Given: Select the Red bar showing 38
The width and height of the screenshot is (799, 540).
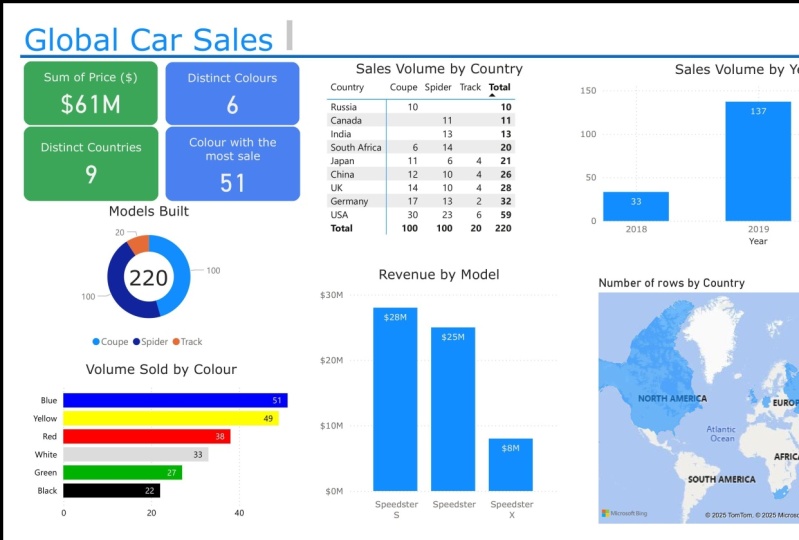Looking at the screenshot, I should pos(147,437).
